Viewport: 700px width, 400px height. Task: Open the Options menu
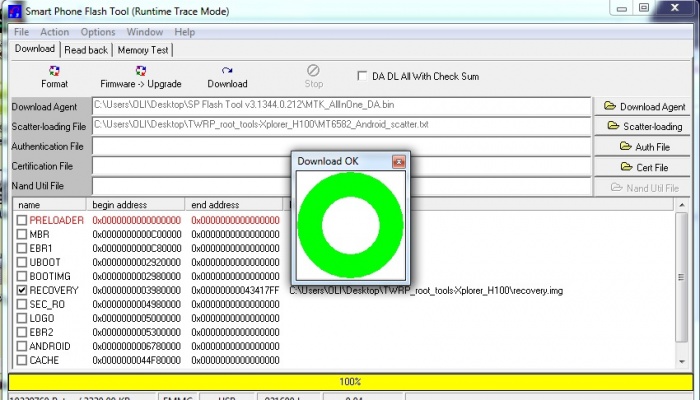coord(98,32)
